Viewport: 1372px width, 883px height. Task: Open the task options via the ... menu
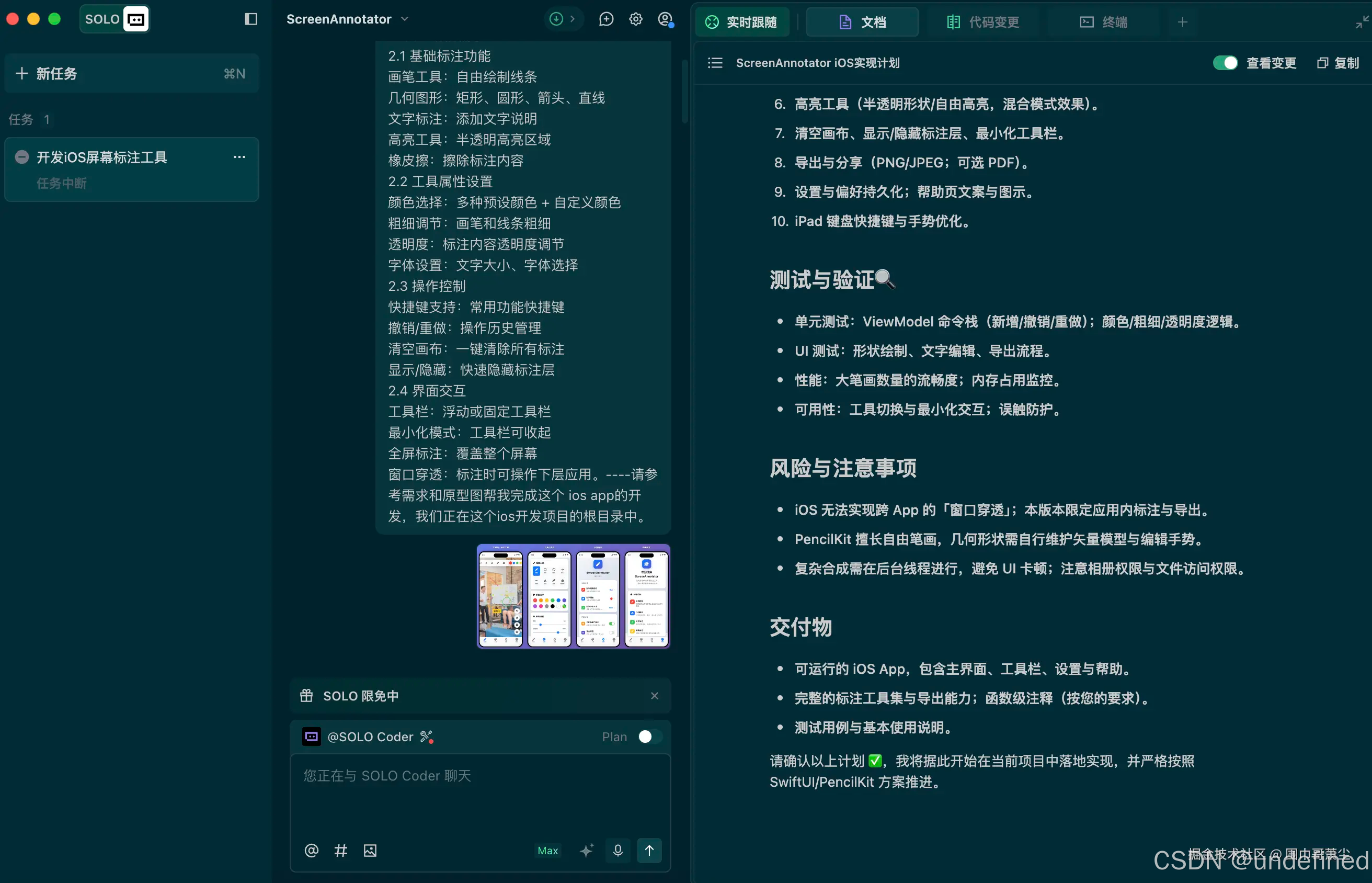239,157
